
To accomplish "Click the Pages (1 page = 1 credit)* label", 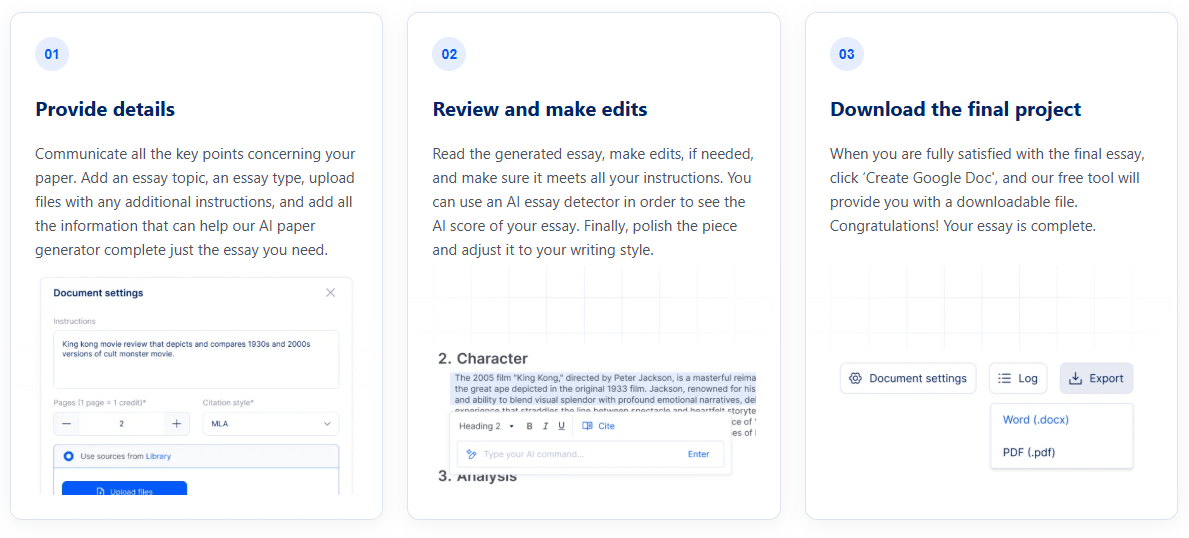I will [x=100, y=402].
